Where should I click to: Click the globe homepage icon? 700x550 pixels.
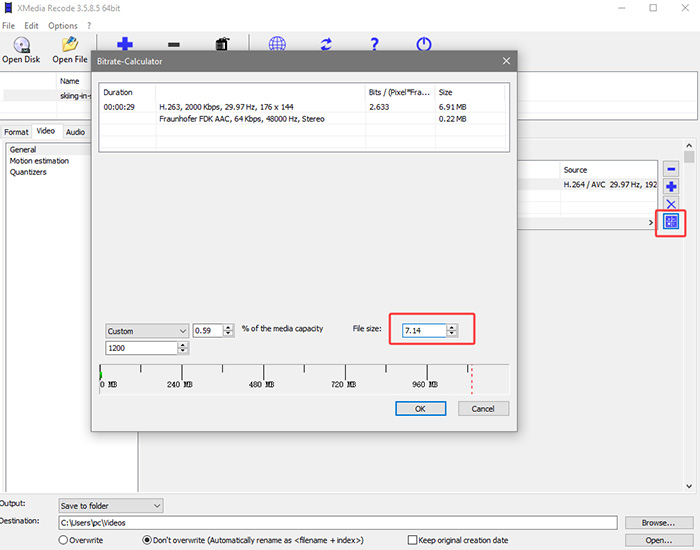pos(277,44)
